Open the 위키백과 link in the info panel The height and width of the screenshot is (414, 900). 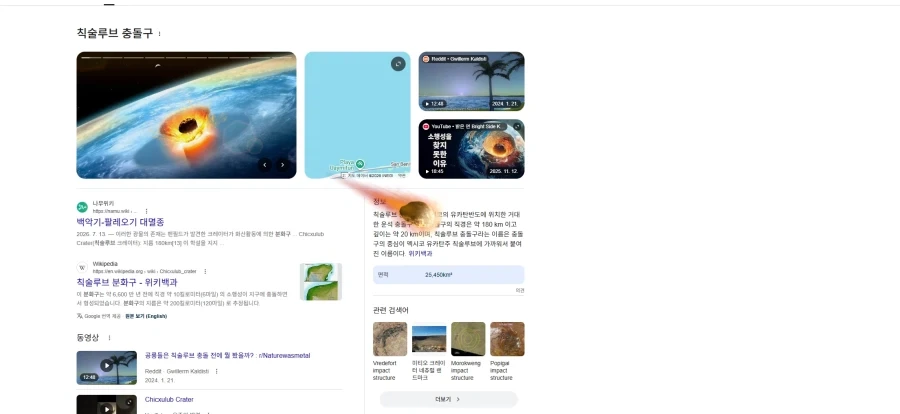pyautogui.click(x=420, y=253)
